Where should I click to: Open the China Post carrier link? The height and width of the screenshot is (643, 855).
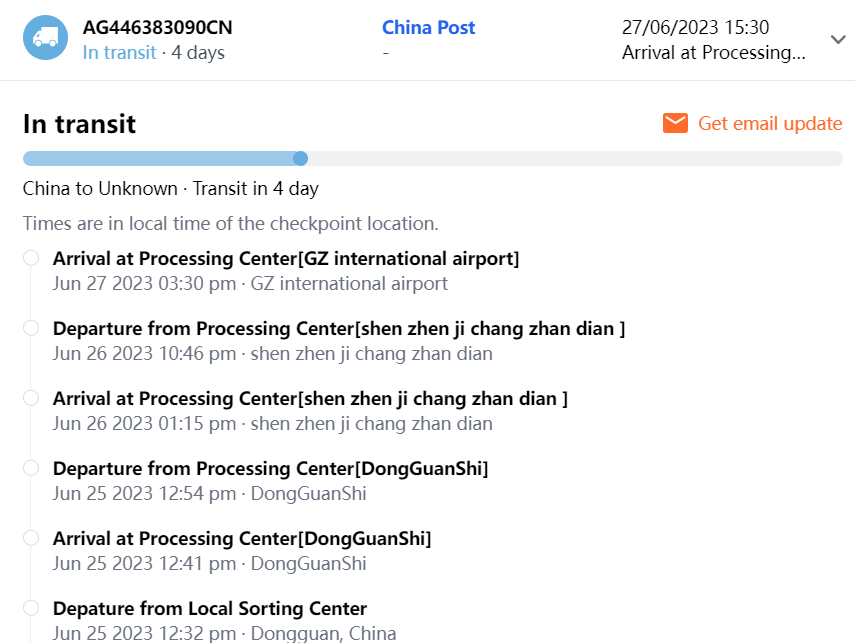(428, 28)
